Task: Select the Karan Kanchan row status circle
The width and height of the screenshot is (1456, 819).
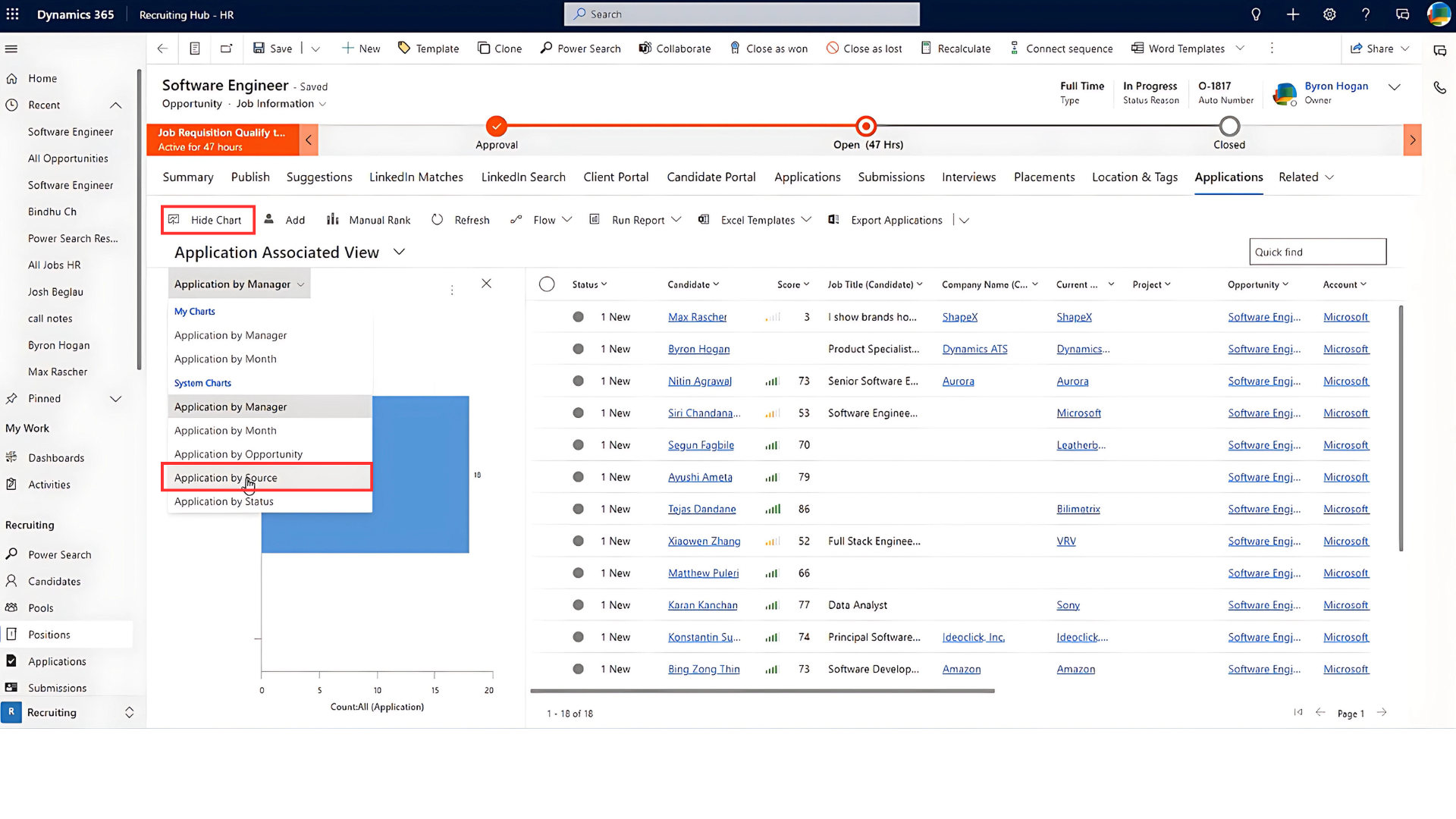Action: (579, 605)
